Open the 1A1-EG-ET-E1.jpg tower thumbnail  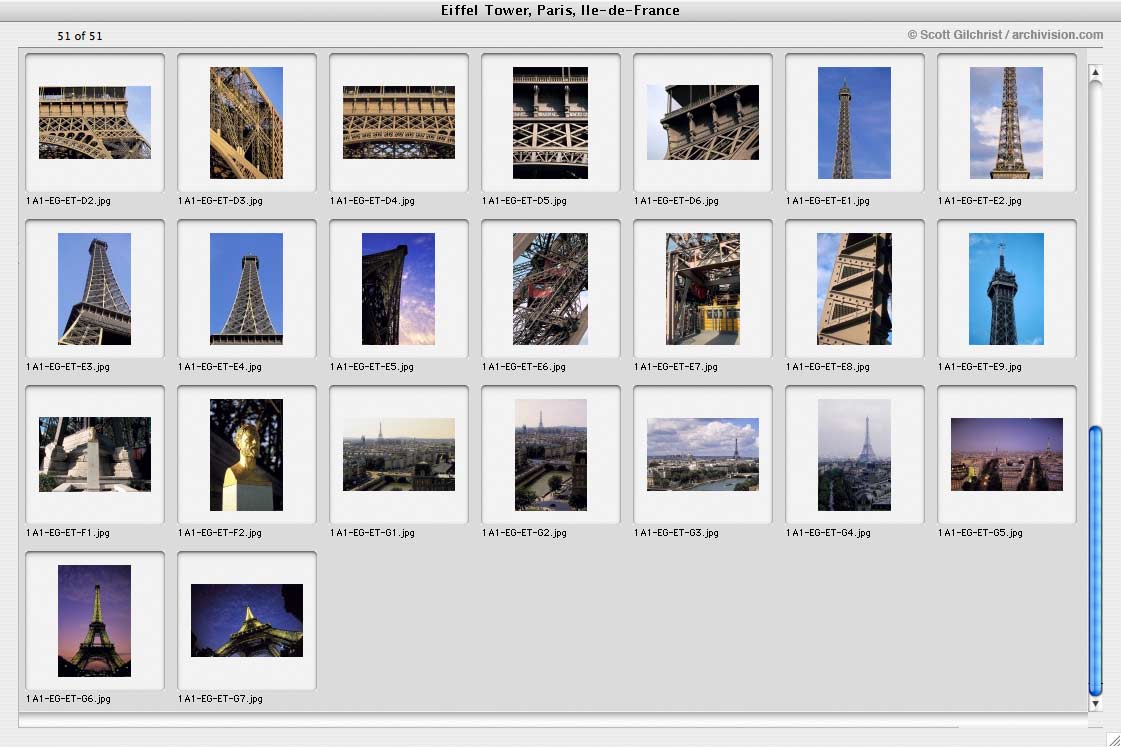tap(854, 123)
